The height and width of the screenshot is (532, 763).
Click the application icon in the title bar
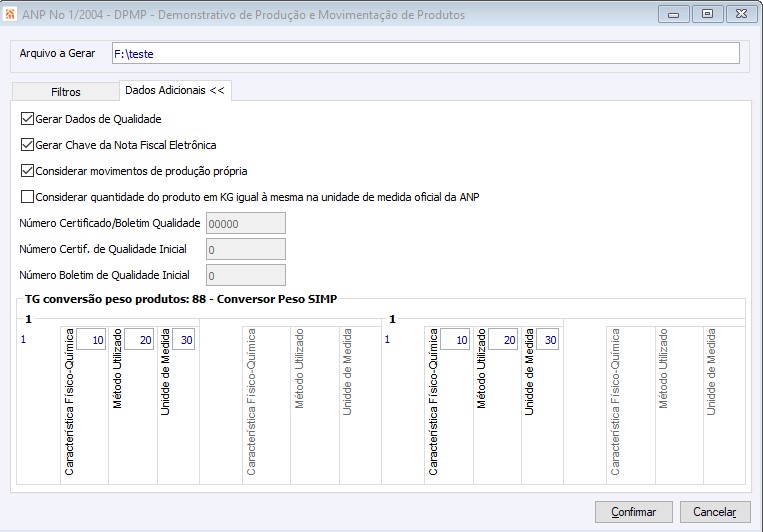(10, 14)
